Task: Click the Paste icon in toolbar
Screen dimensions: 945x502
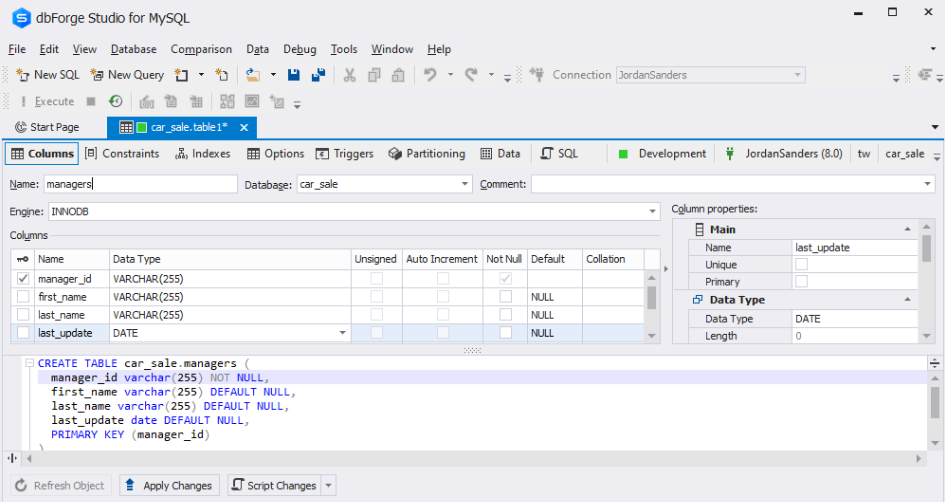Action: (x=398, y=75)
